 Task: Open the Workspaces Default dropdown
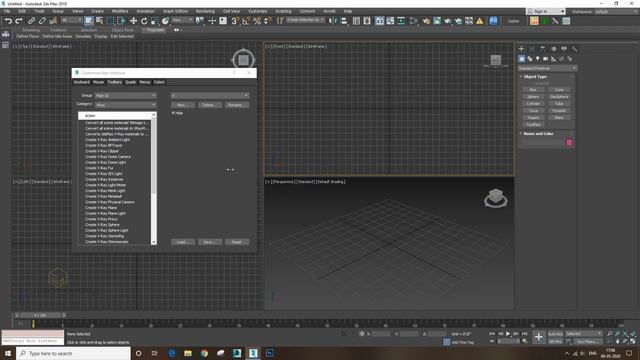click(x=616, y=11)
